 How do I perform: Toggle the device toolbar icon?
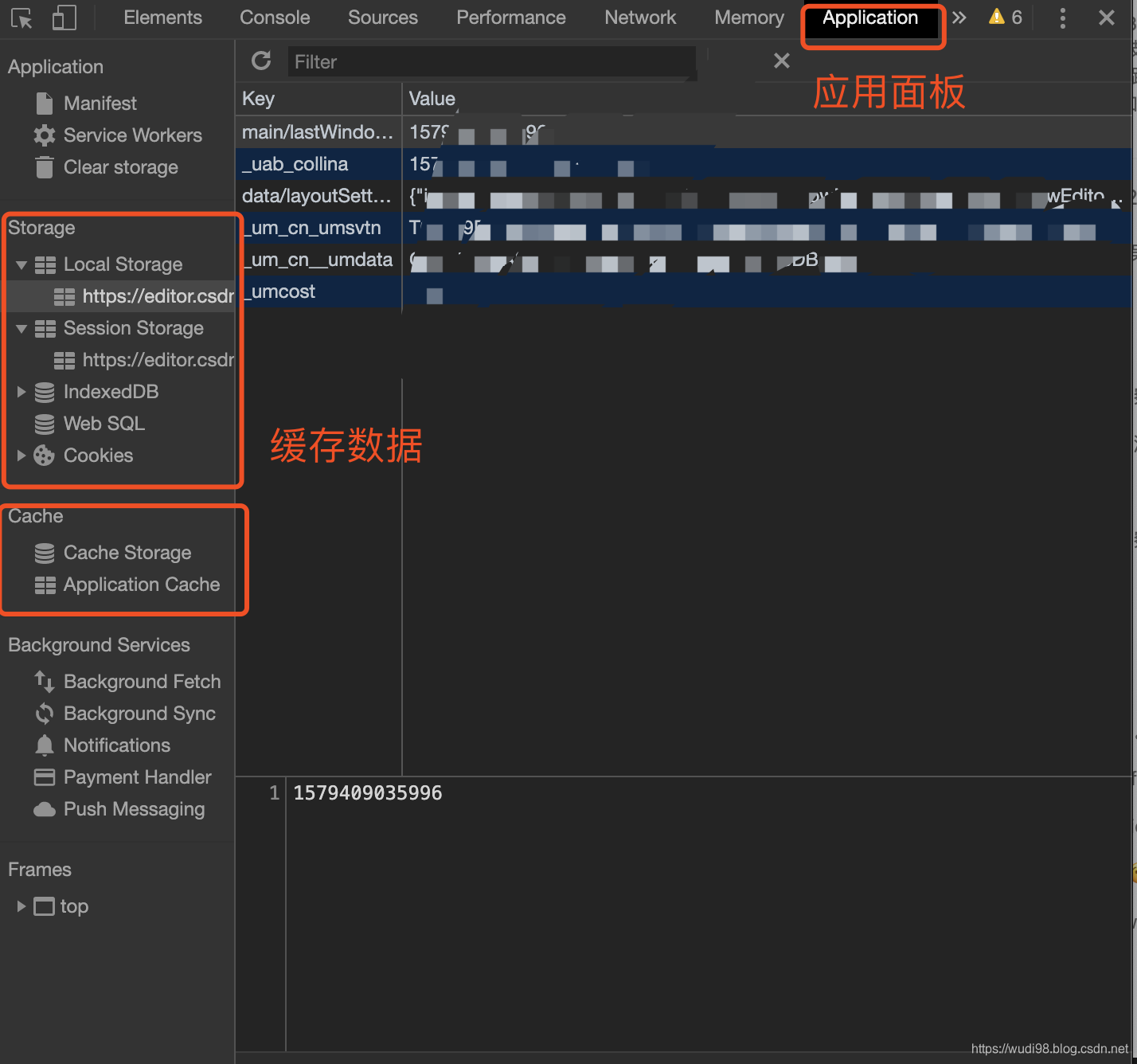(64, 18)
